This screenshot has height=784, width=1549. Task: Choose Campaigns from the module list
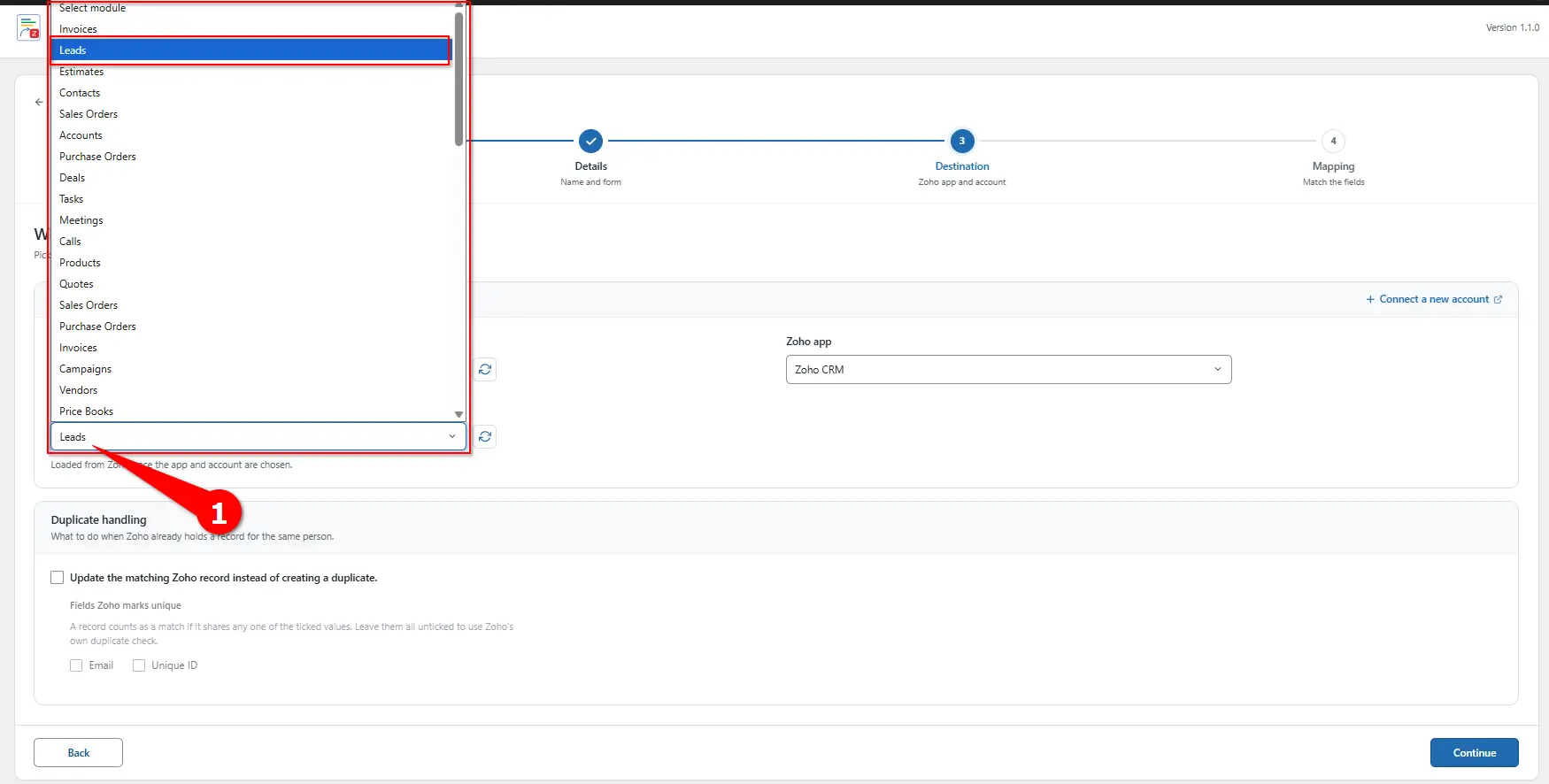pyautogui.click(x=250, y=369)
